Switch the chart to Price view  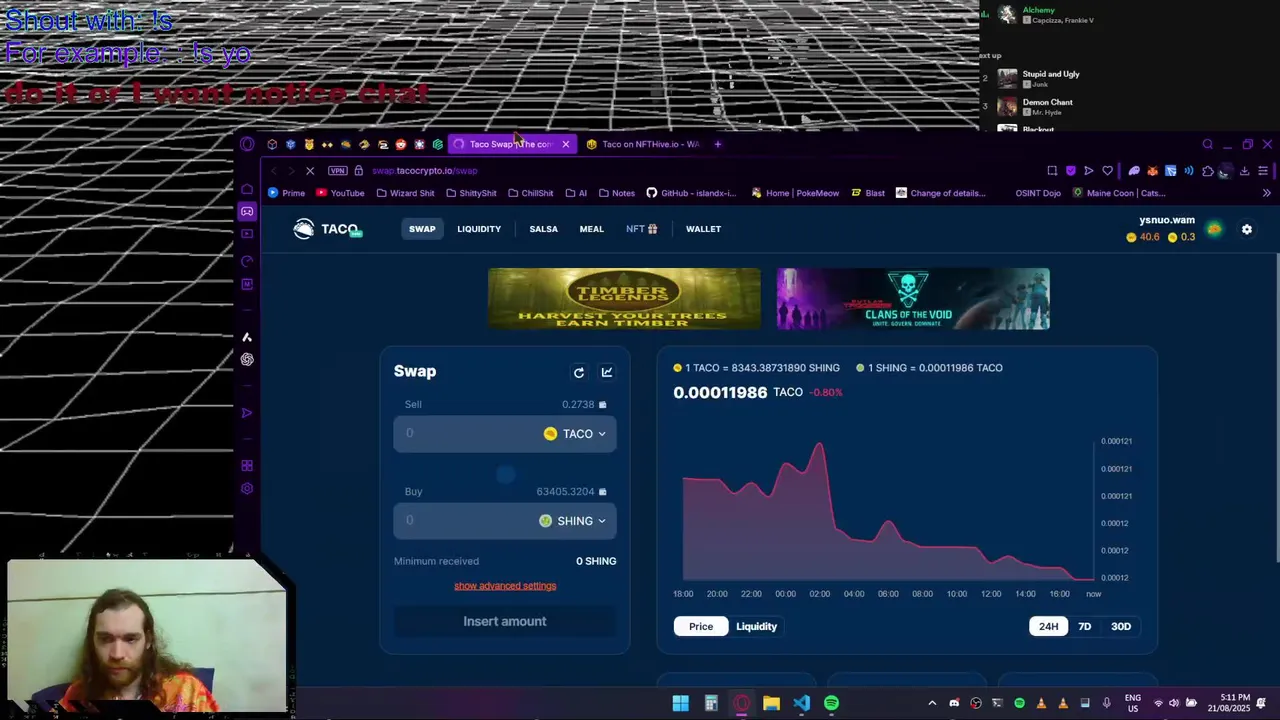pos(700,626)
